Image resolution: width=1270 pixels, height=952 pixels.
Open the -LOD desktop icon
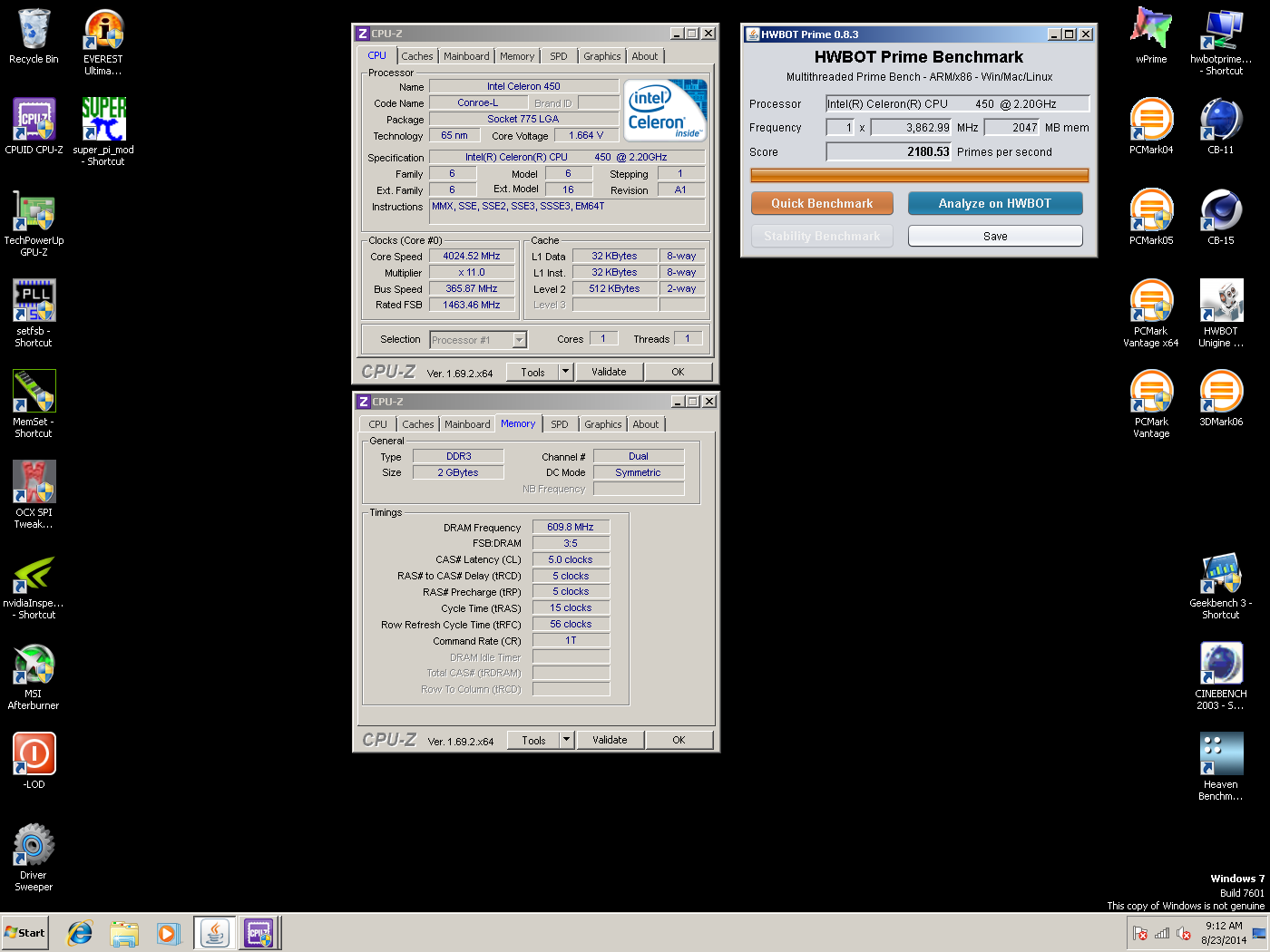point(34,762)
